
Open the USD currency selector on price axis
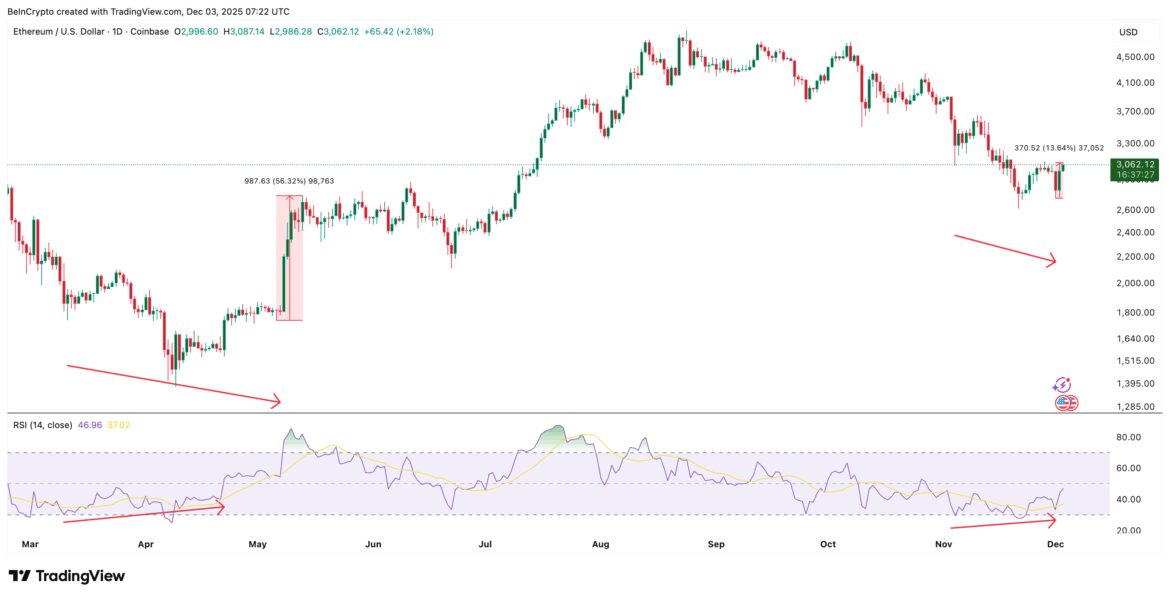(x=1128, y=32)
